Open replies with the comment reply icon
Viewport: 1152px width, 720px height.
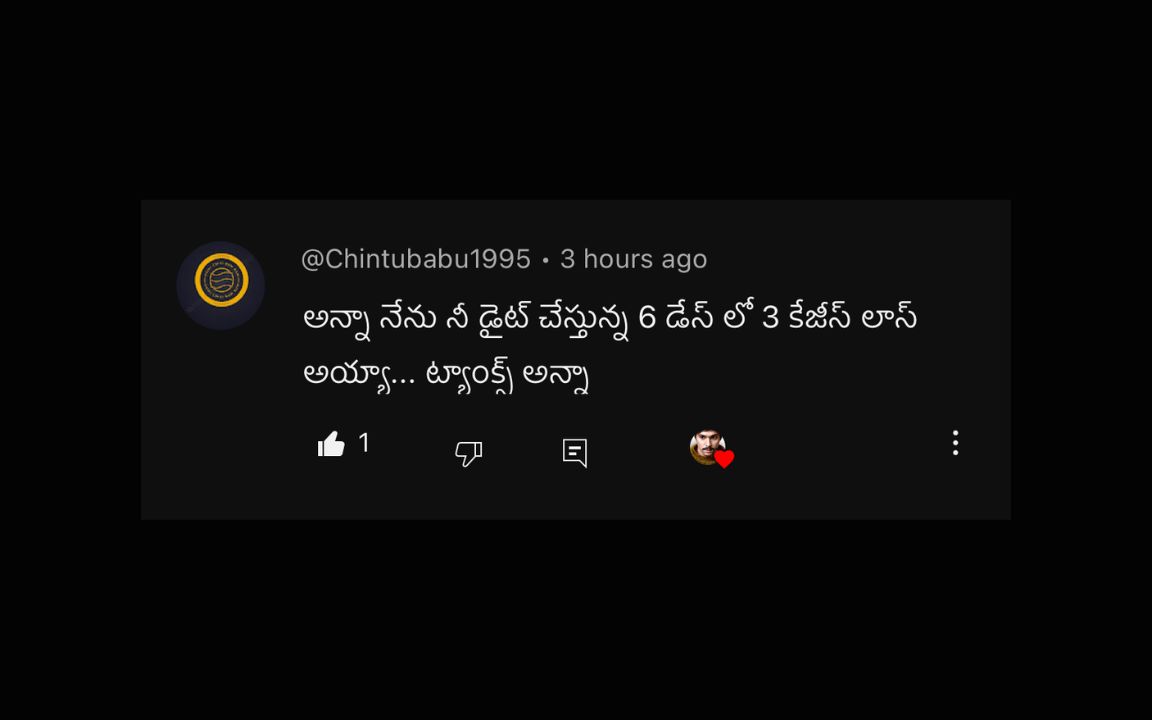(575, 453)
